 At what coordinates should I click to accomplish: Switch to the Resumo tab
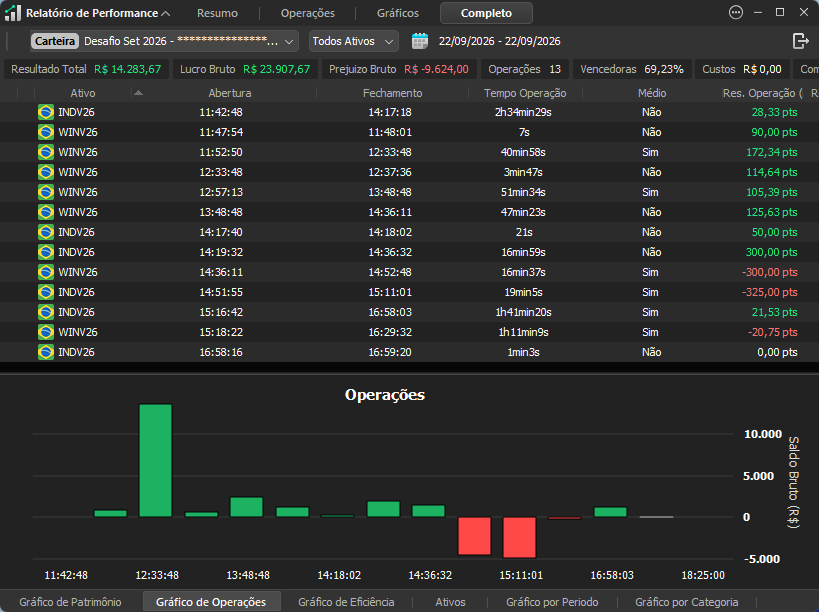click(217, 13)
